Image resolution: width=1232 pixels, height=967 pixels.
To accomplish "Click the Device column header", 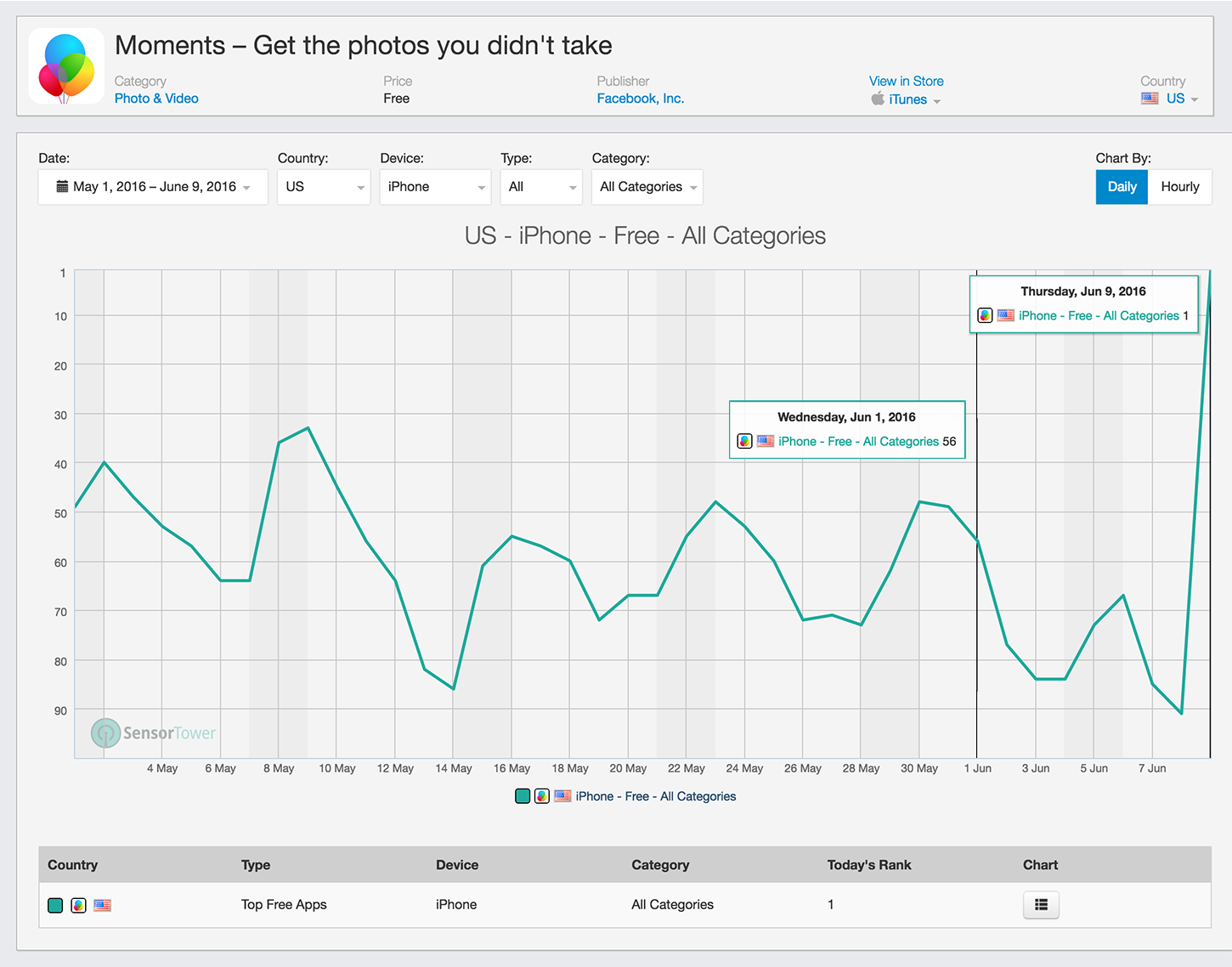I will 457,865.
